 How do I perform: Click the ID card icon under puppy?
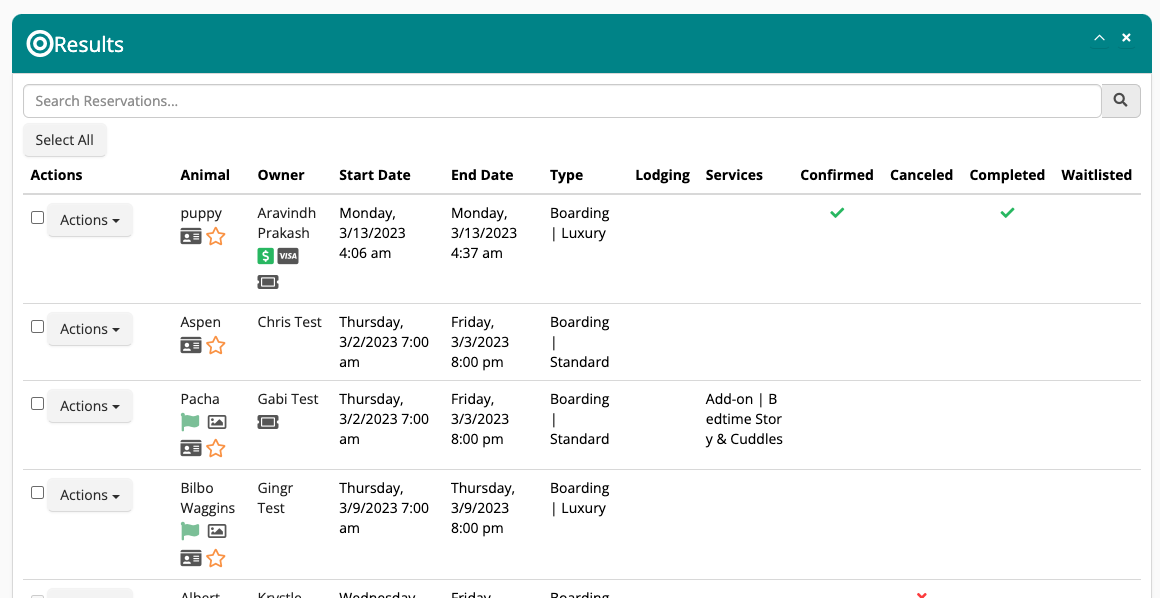pyautogui.click(x=191, y=237)
